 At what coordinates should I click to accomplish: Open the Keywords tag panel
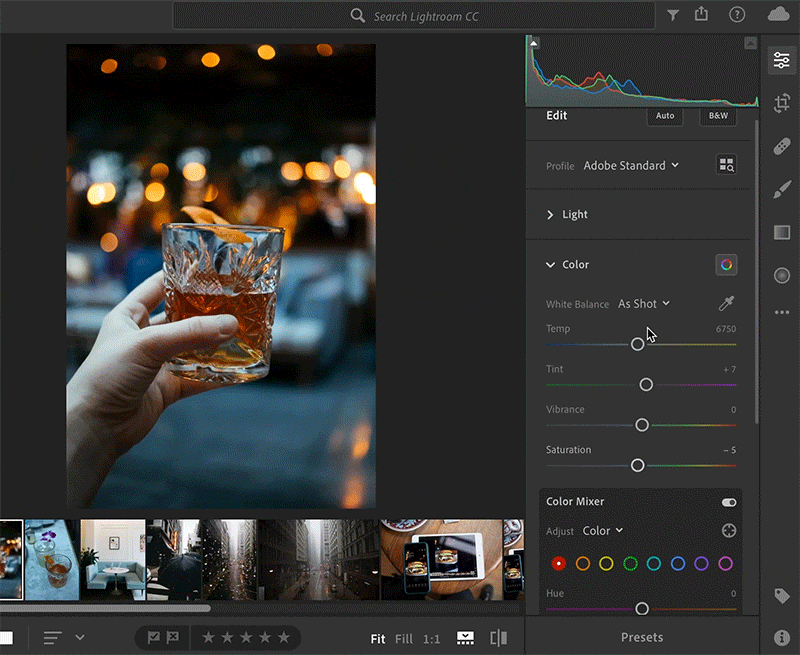pyautogui.click(x=781, y=596)
